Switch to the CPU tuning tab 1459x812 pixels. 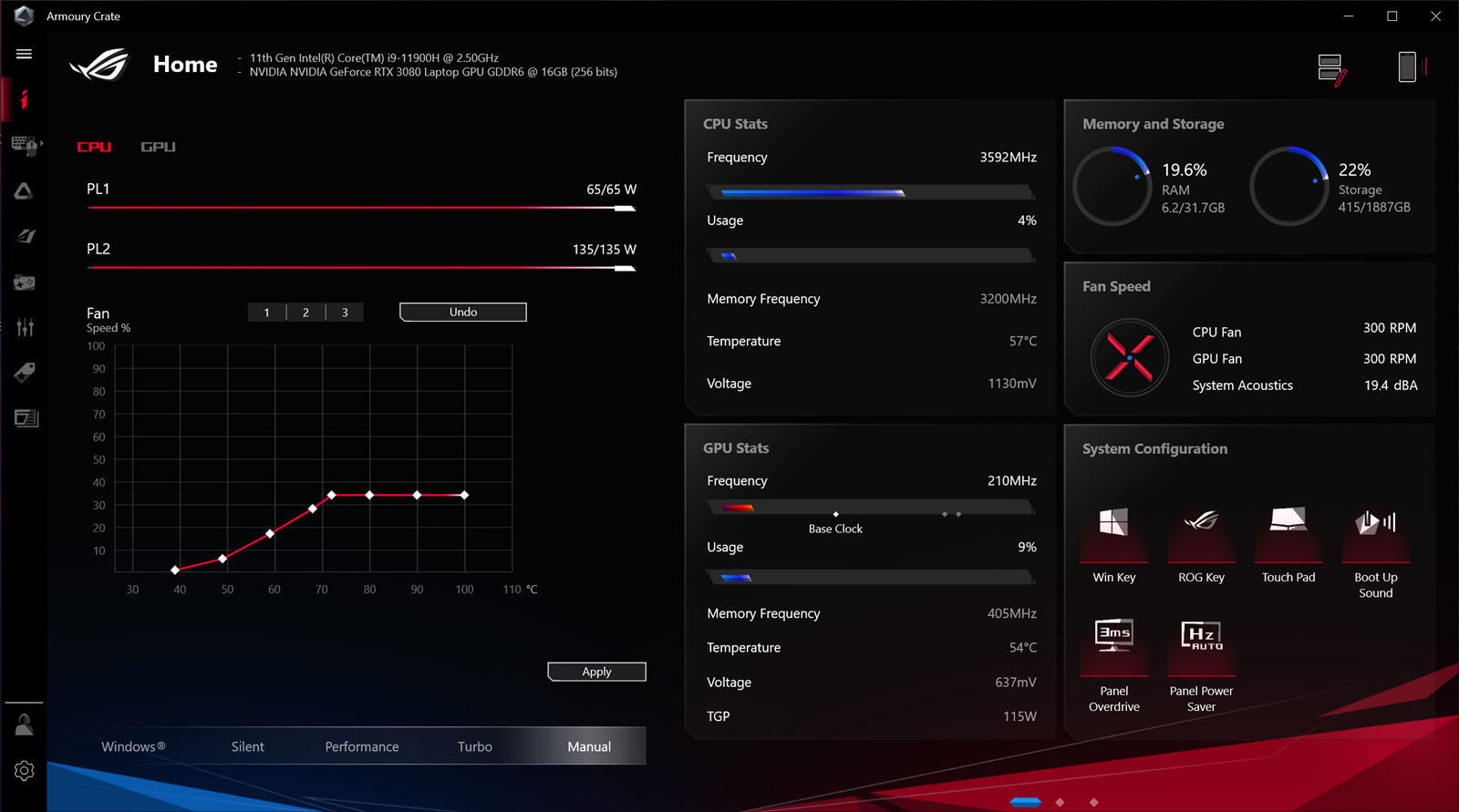94,147
